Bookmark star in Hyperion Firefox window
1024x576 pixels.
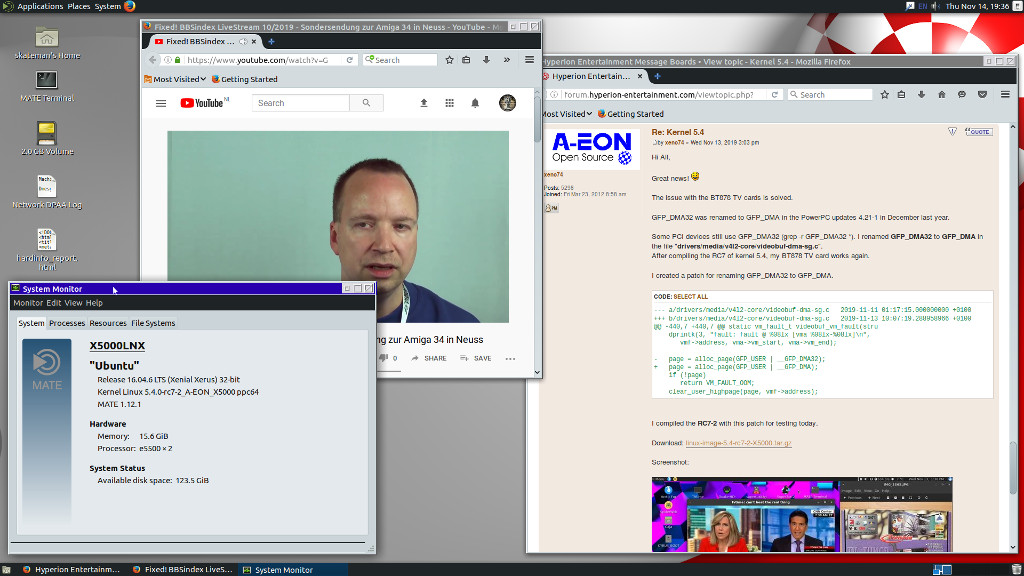click(x=884, y=94)
